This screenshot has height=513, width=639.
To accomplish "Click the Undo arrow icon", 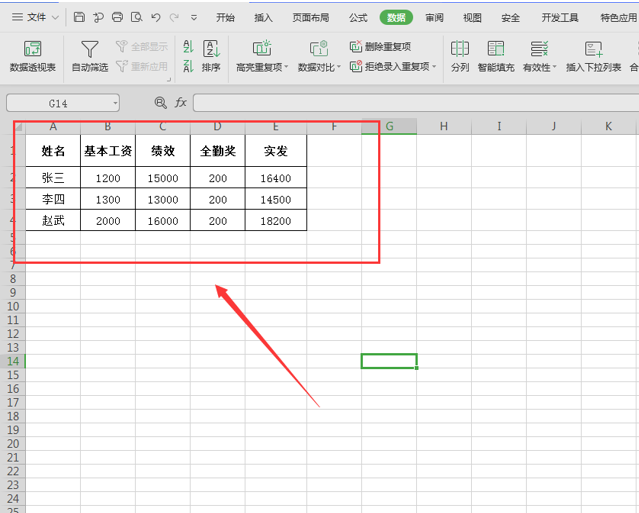I will click(155, 17).
